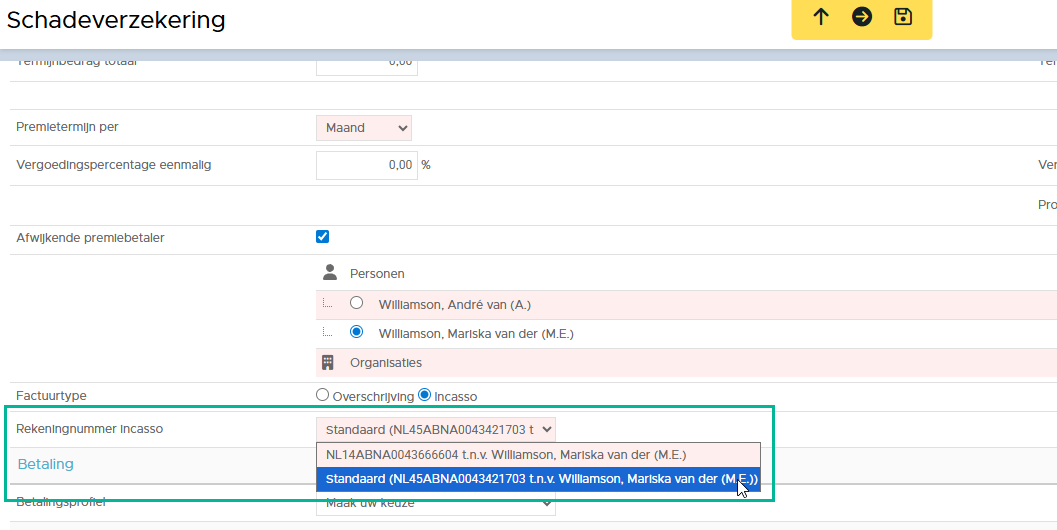The height and width of the screenshot is (530, 1057).
Task: Click the building icon beside Organisaties
Action: 328,362
